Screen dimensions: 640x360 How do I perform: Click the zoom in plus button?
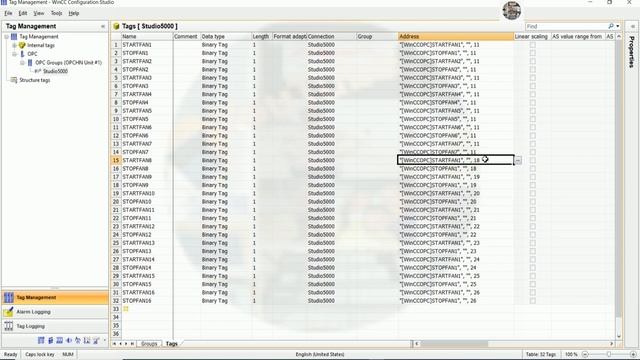tap(633, 354)
